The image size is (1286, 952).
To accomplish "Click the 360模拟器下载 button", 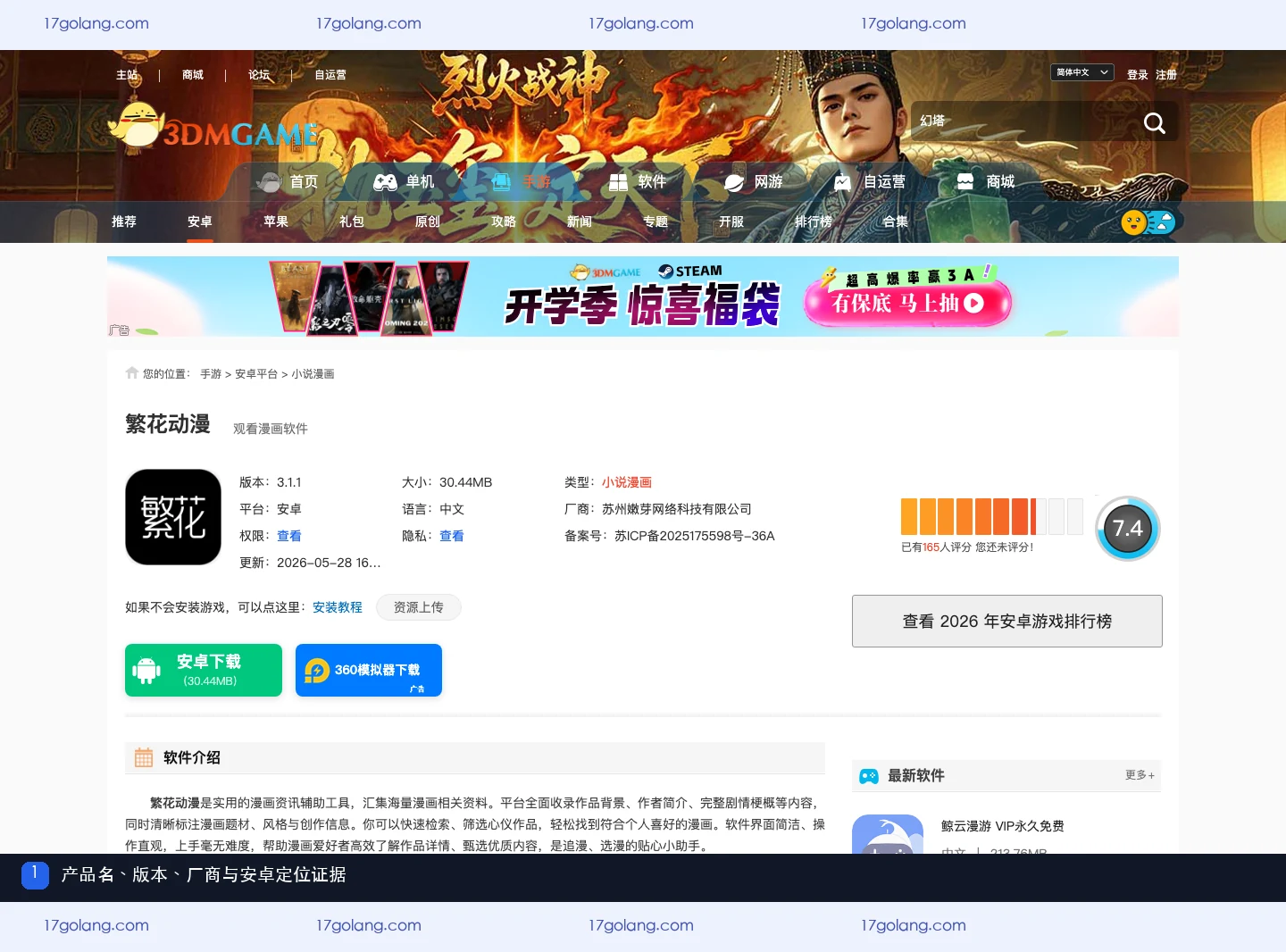I will click(x=369, y=670).
